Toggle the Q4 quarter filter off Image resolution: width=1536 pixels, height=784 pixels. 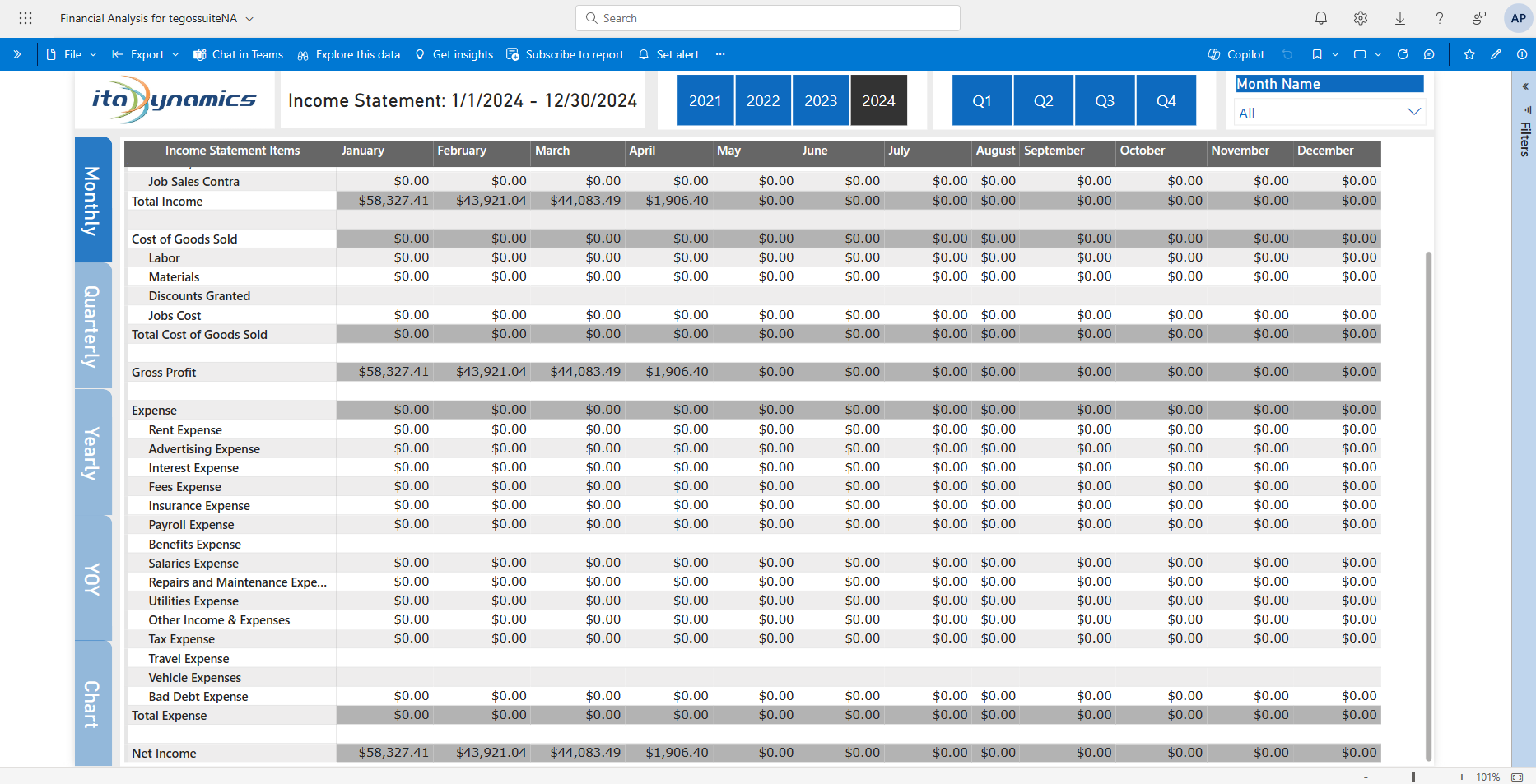coord(1166,100)
